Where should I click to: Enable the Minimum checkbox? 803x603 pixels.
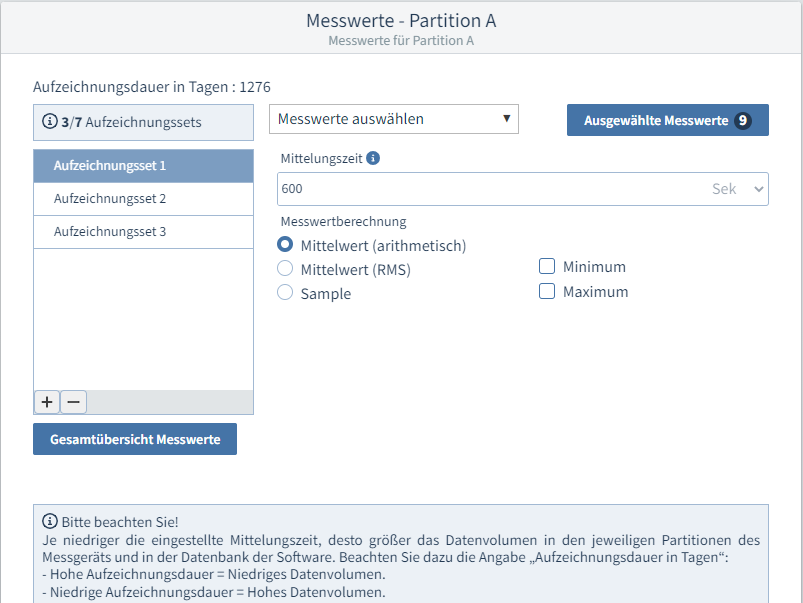coord(547,267)
